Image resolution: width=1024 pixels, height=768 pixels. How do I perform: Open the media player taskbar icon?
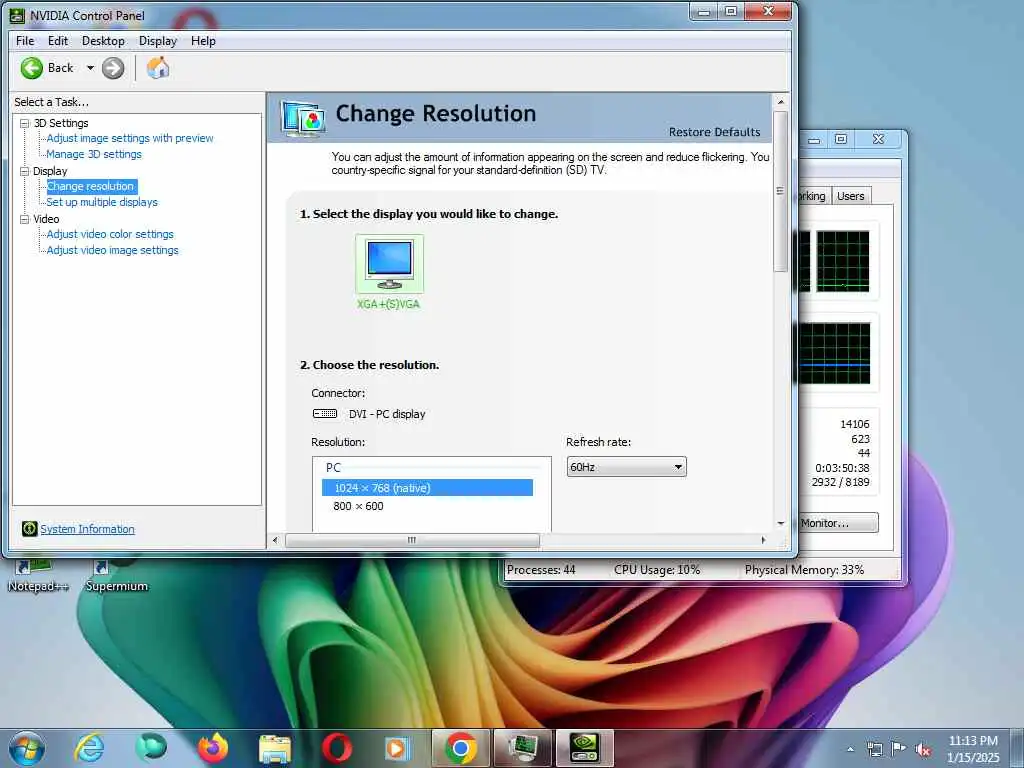coord(397,748)
